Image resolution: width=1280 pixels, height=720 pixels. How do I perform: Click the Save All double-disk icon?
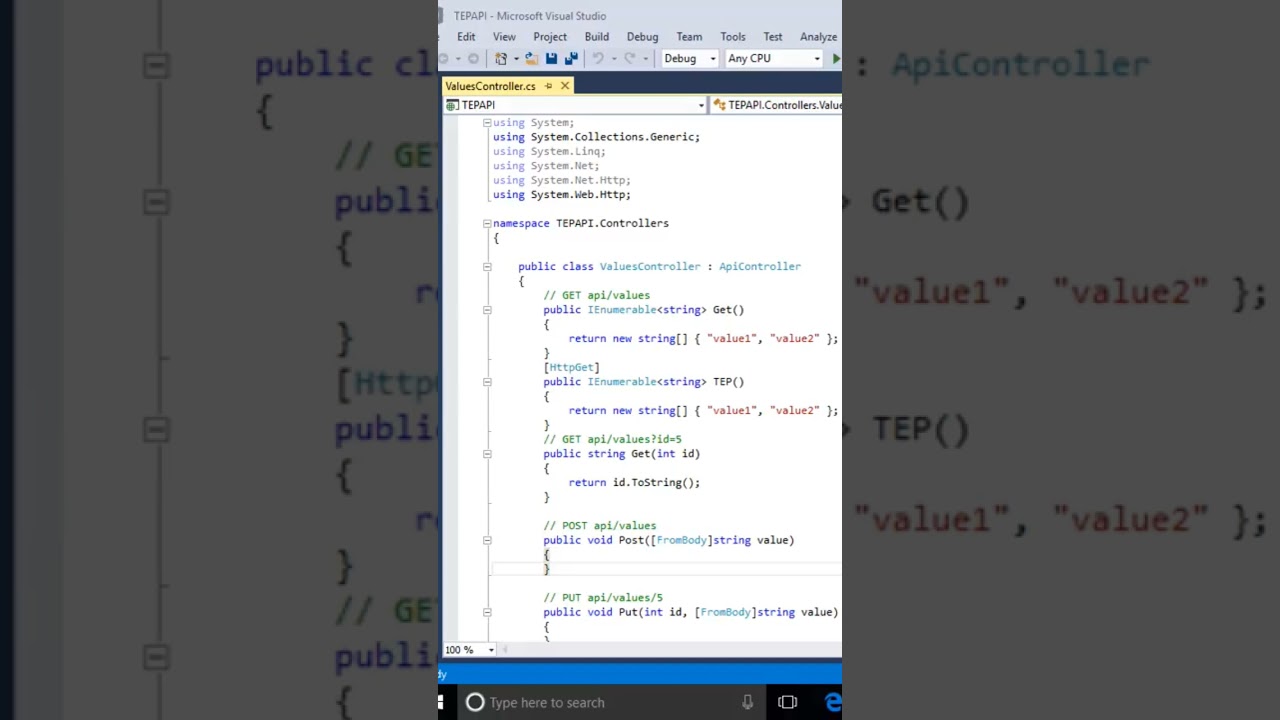pos(571,59)
